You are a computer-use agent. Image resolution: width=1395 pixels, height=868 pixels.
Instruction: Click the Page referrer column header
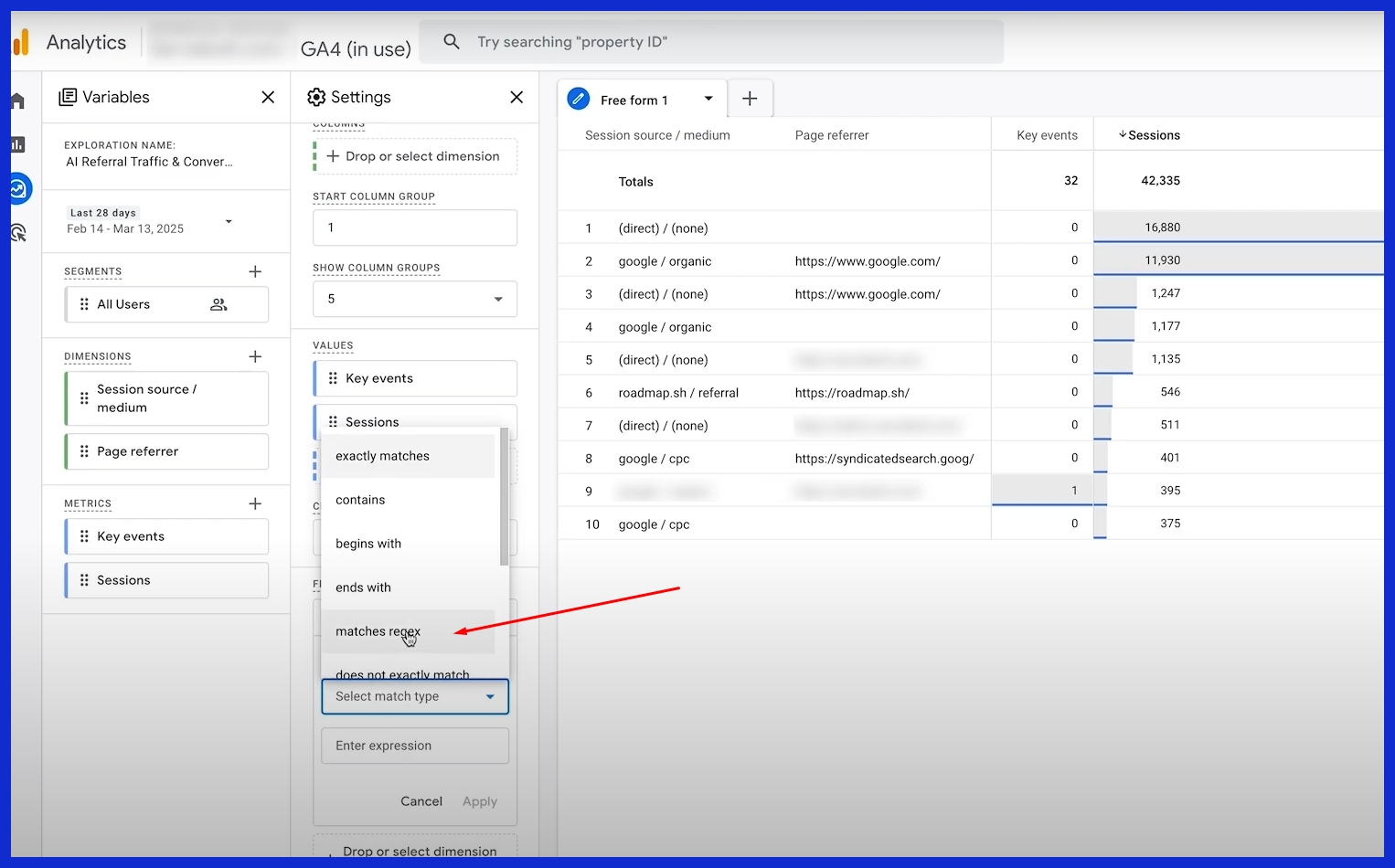pos(832,135)
